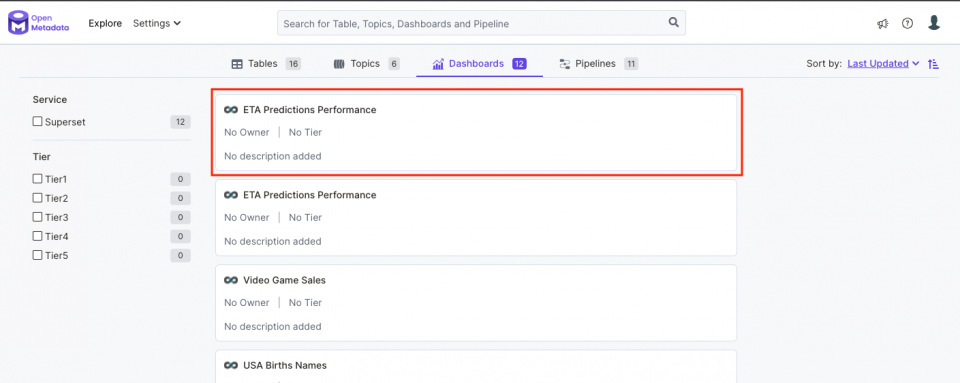Viewport: 960px width, 383px height.
Task: Switch to the Tables tab
Action: tap(266, 64)
